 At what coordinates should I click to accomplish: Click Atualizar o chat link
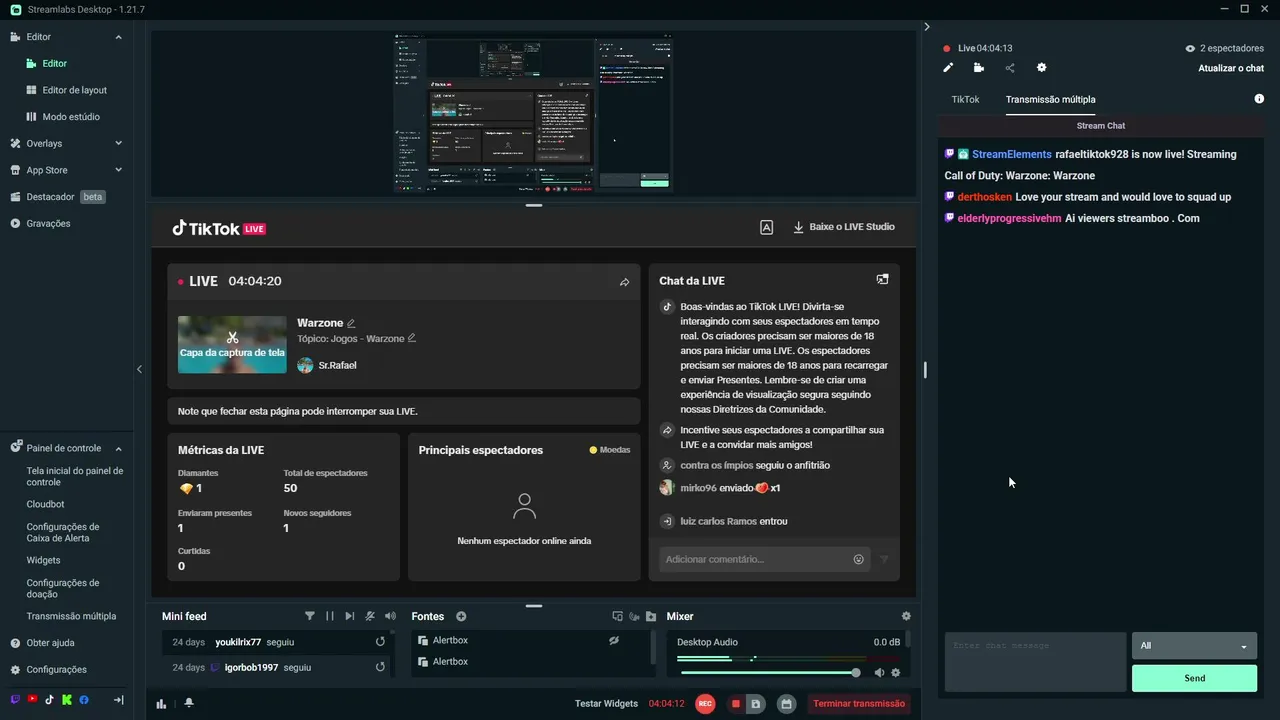(x=1231, y=68)
